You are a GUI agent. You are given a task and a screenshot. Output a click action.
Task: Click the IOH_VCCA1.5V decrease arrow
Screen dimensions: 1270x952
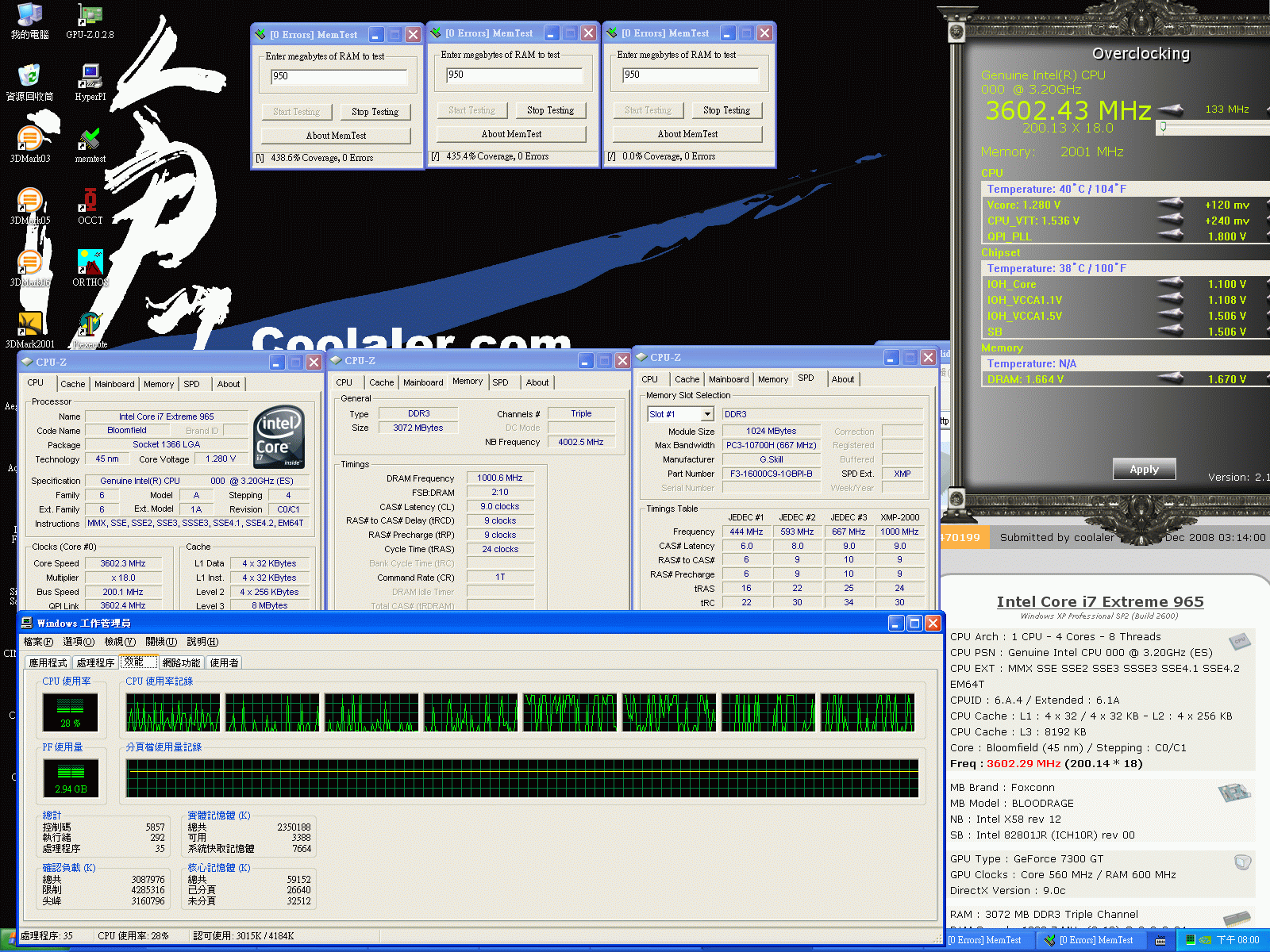click(1171, 316)
